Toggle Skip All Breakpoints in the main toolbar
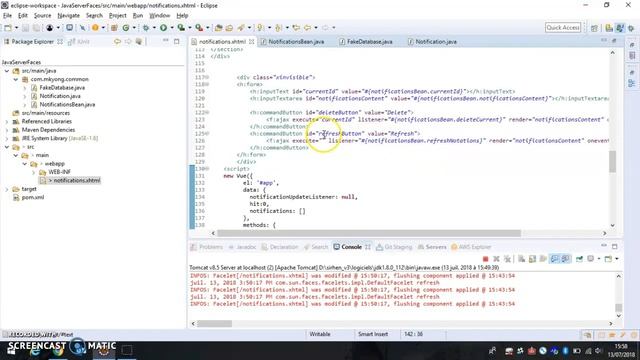Viewport: 640px width, 360px height. tap(82, 27)
